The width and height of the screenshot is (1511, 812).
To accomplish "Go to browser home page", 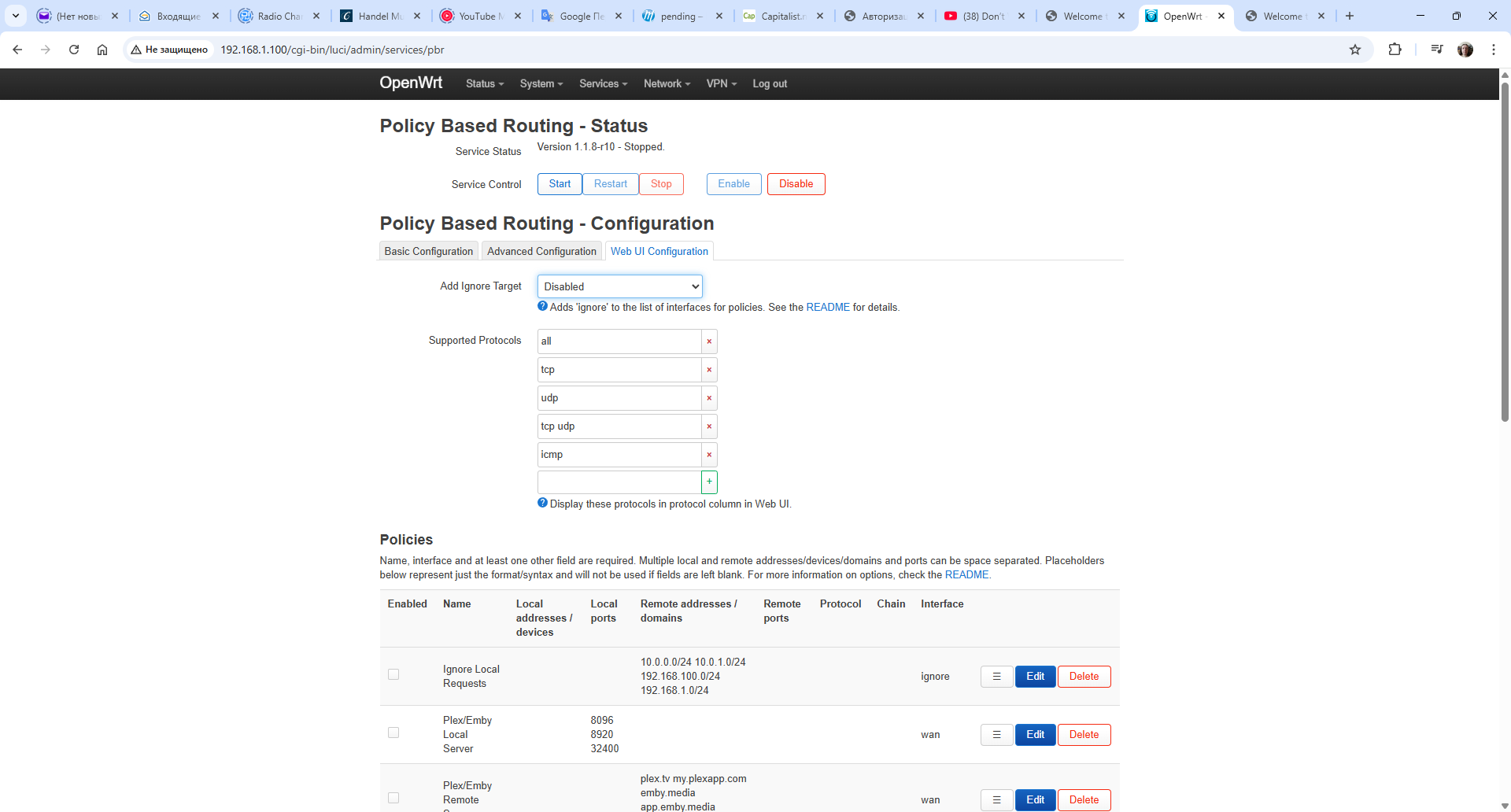I will (102, 50).
